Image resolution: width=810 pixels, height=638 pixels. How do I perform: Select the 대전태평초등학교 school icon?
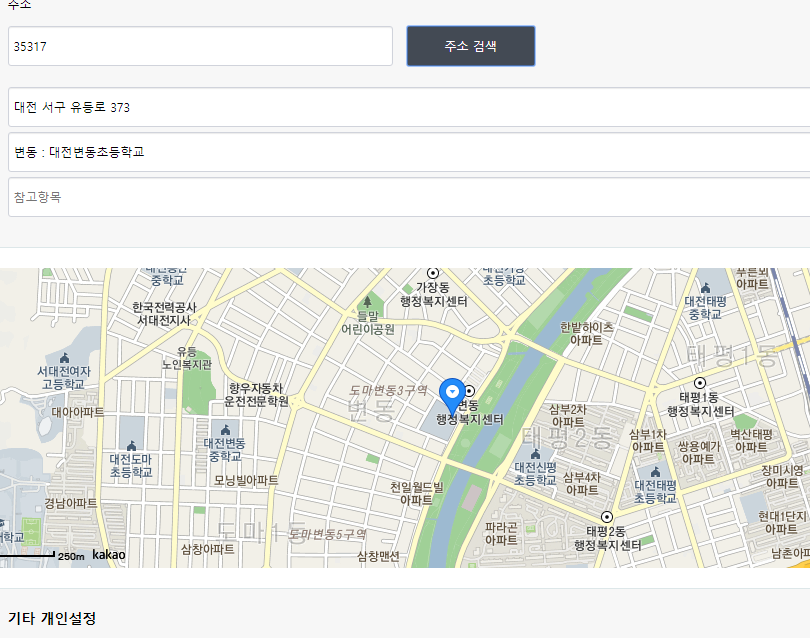tap(655, 471)
